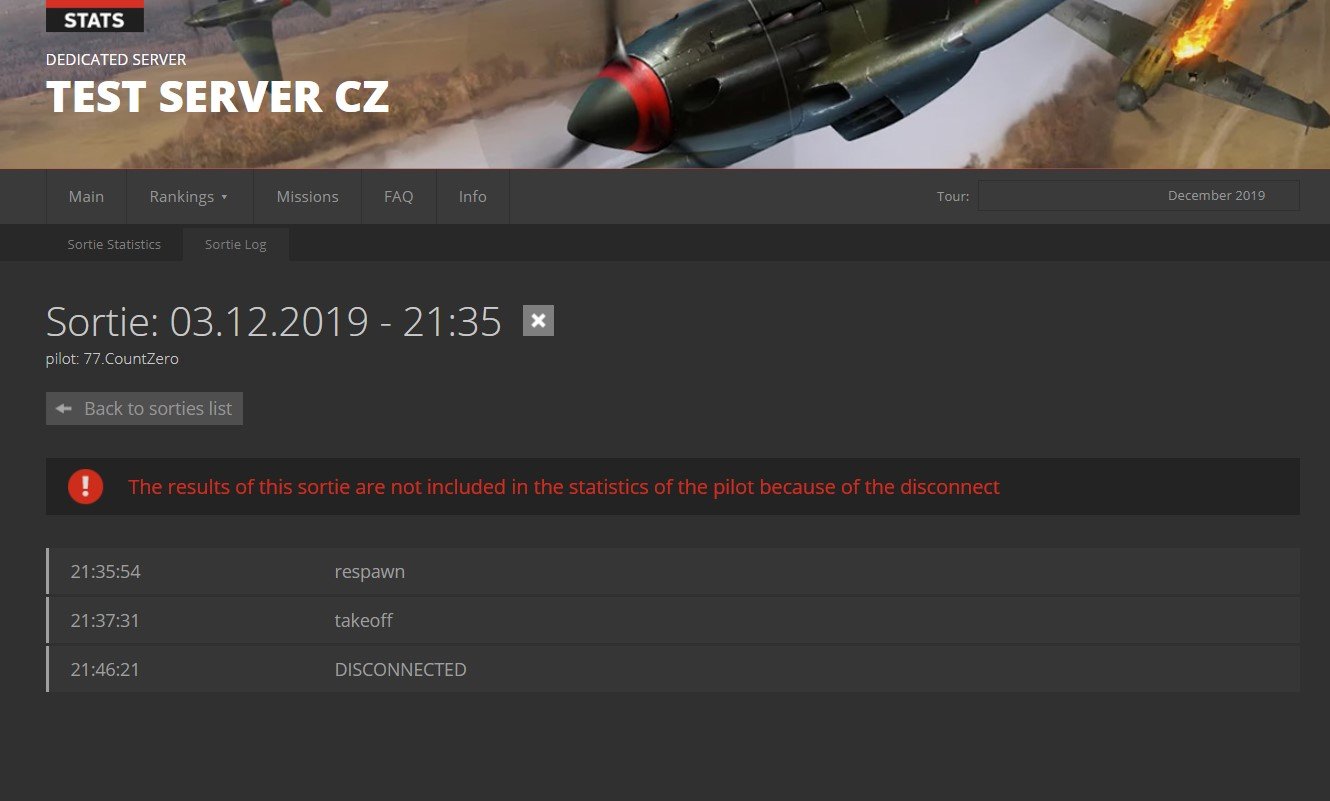Click the STATS logo in the header
1330x801 pixels.
click(95, 16)
